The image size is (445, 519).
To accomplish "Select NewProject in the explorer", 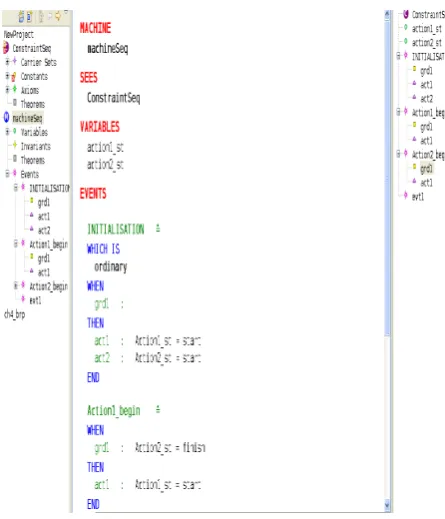I will tap(19, 34).
